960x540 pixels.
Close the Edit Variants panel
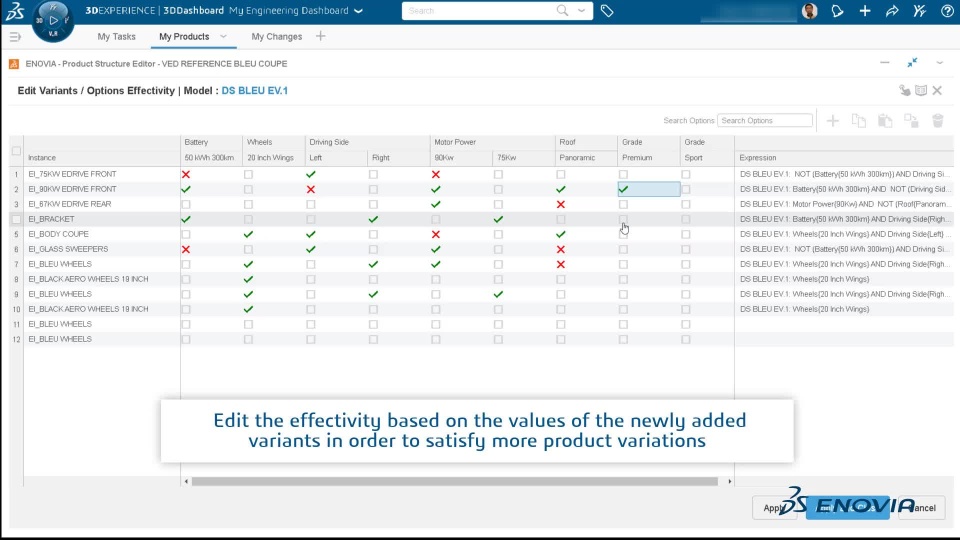point(937,91)
